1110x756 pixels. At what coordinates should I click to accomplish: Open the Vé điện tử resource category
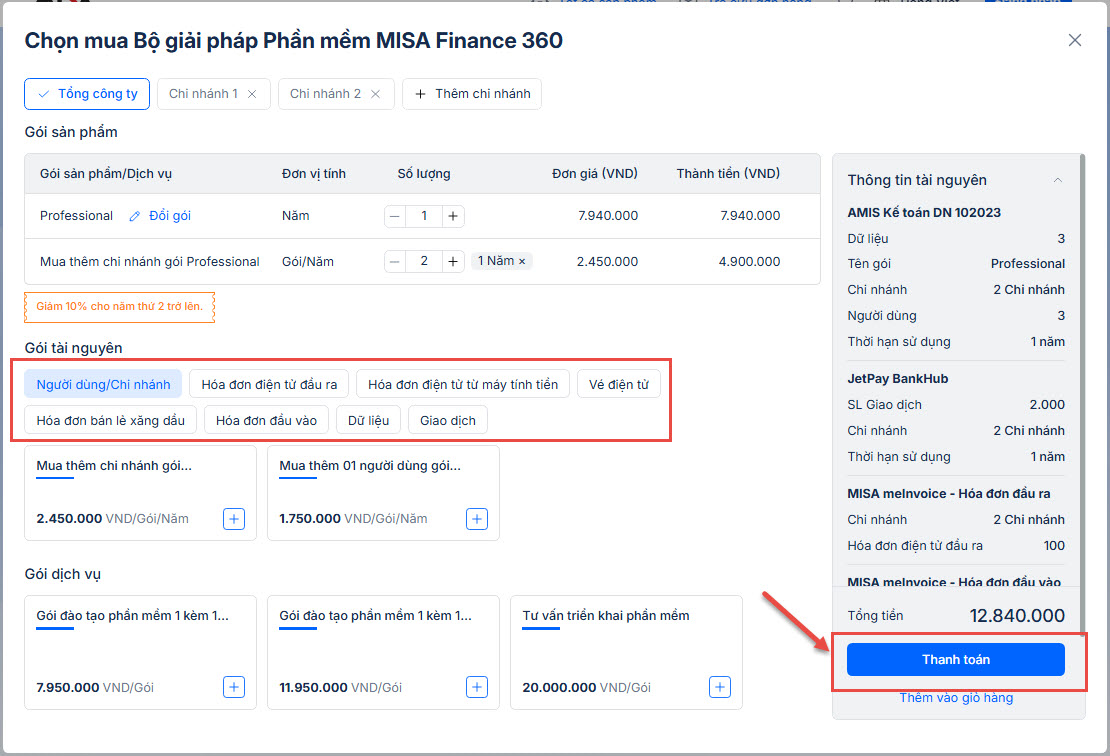point(619,384)
